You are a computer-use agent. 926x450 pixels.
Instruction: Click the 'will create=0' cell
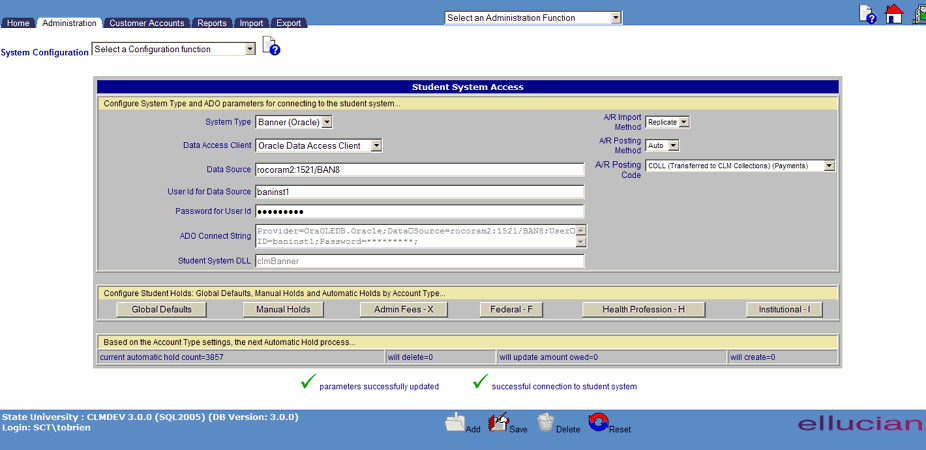coord(782,357)
